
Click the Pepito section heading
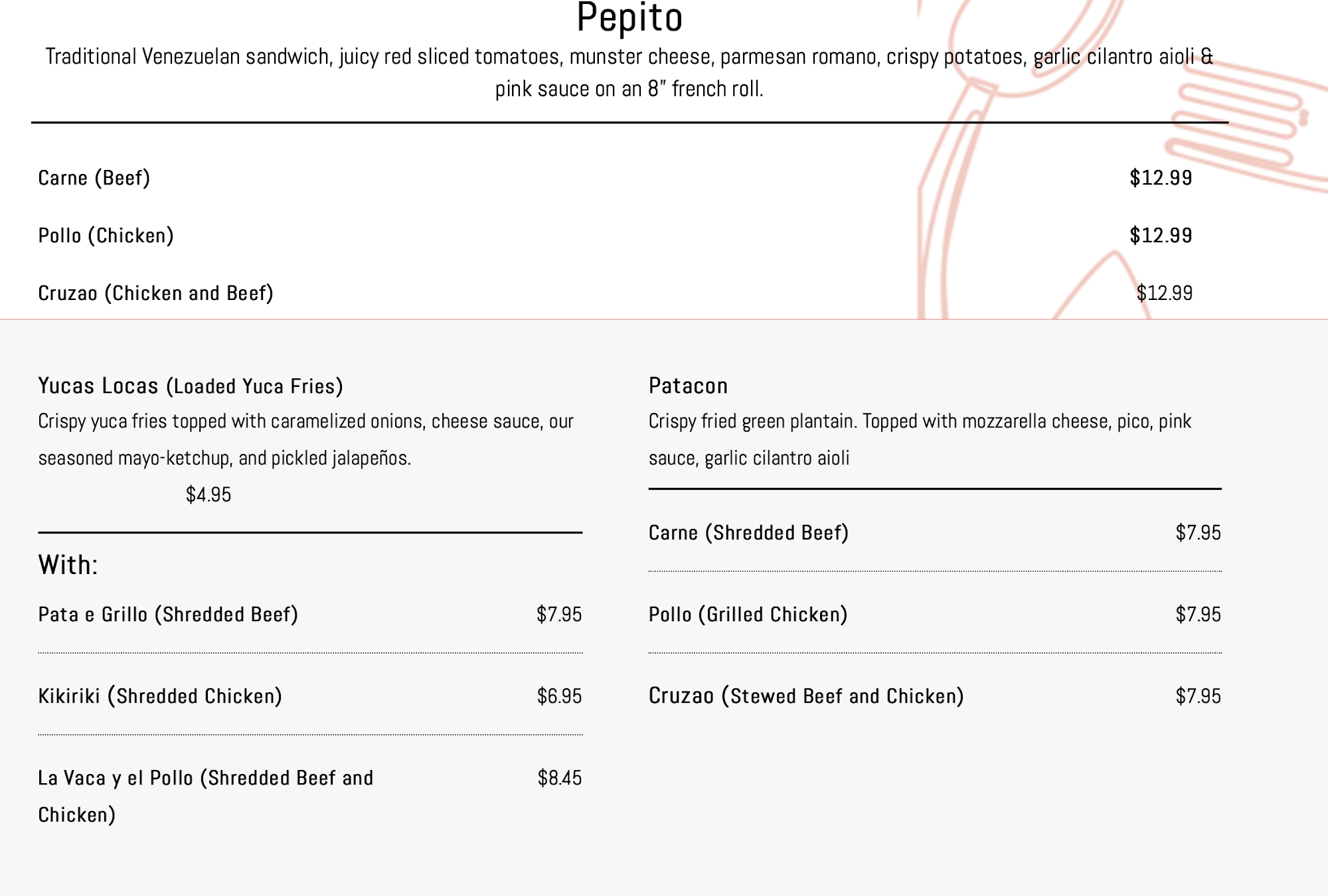pos(629,18)
